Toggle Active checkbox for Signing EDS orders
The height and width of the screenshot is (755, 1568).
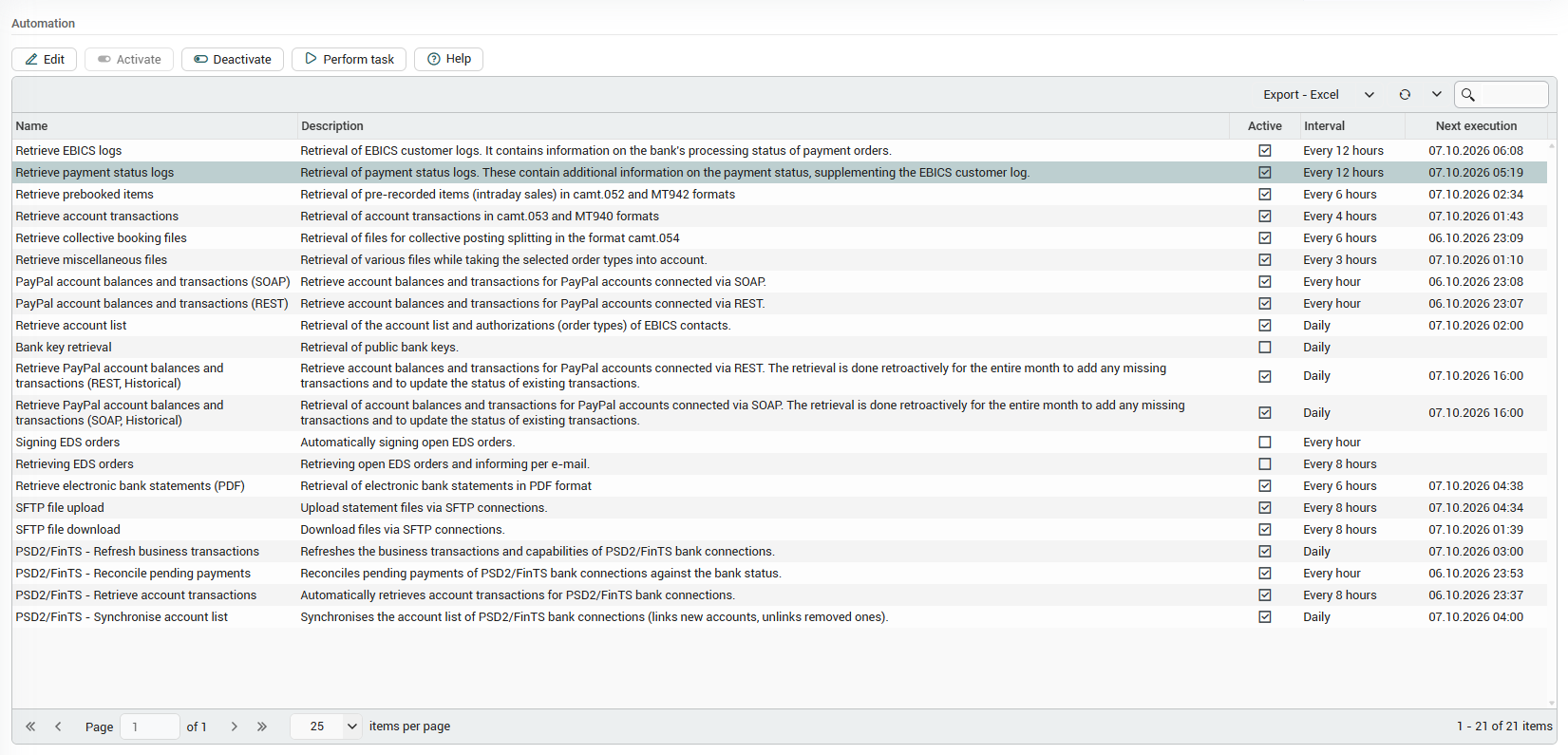[x=1265, y=442]
